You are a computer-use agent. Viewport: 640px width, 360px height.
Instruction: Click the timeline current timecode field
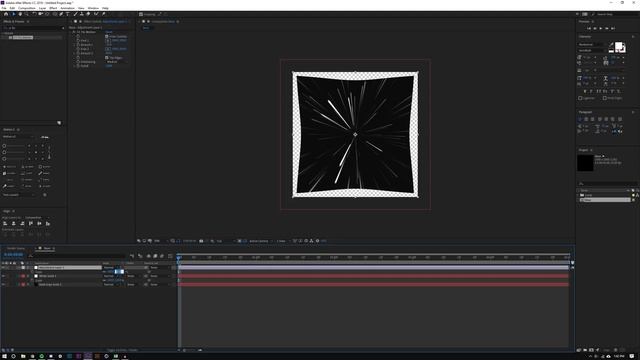[13, 255]
